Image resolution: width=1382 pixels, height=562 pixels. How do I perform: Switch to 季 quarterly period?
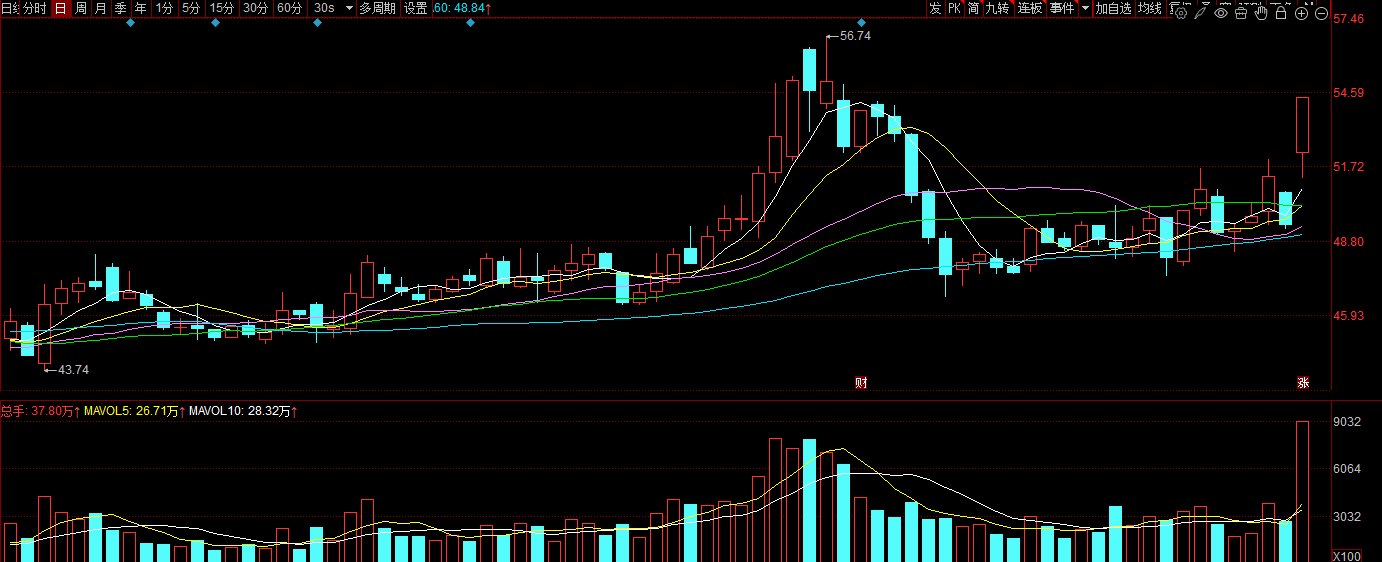[x=120, y=8]
